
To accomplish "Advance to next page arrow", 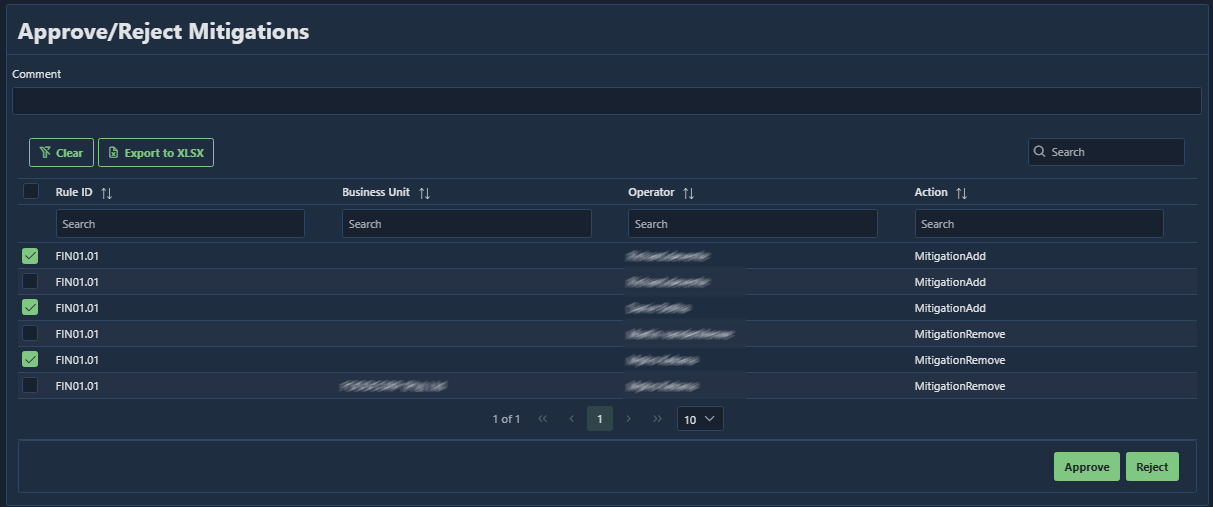I will tap(628, 419).
